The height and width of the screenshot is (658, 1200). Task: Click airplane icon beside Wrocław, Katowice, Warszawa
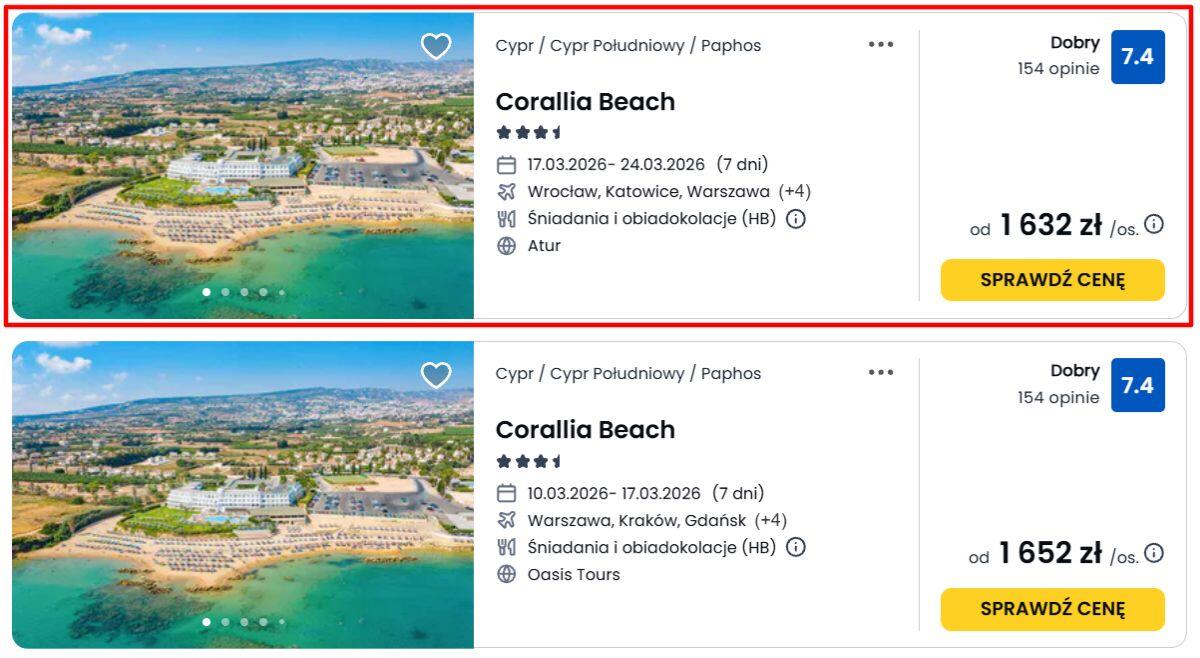coord(507,192)
